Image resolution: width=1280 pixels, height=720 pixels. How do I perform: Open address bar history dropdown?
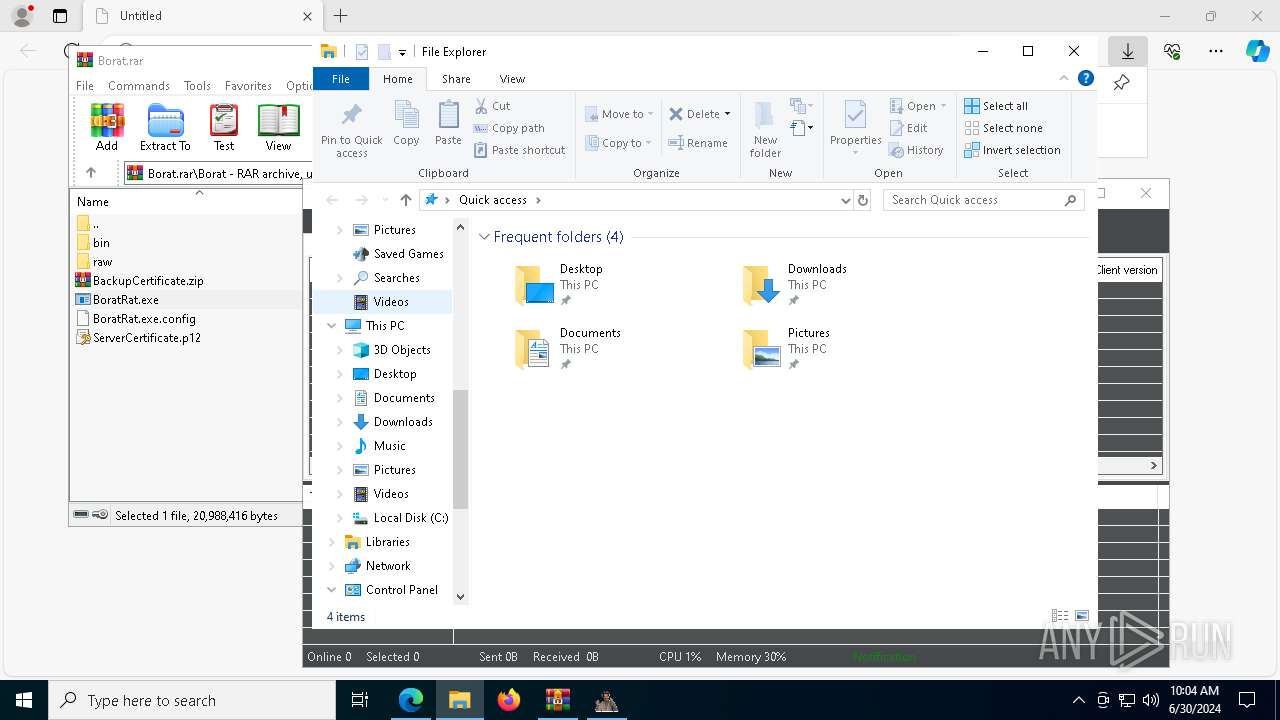[846, 200]
